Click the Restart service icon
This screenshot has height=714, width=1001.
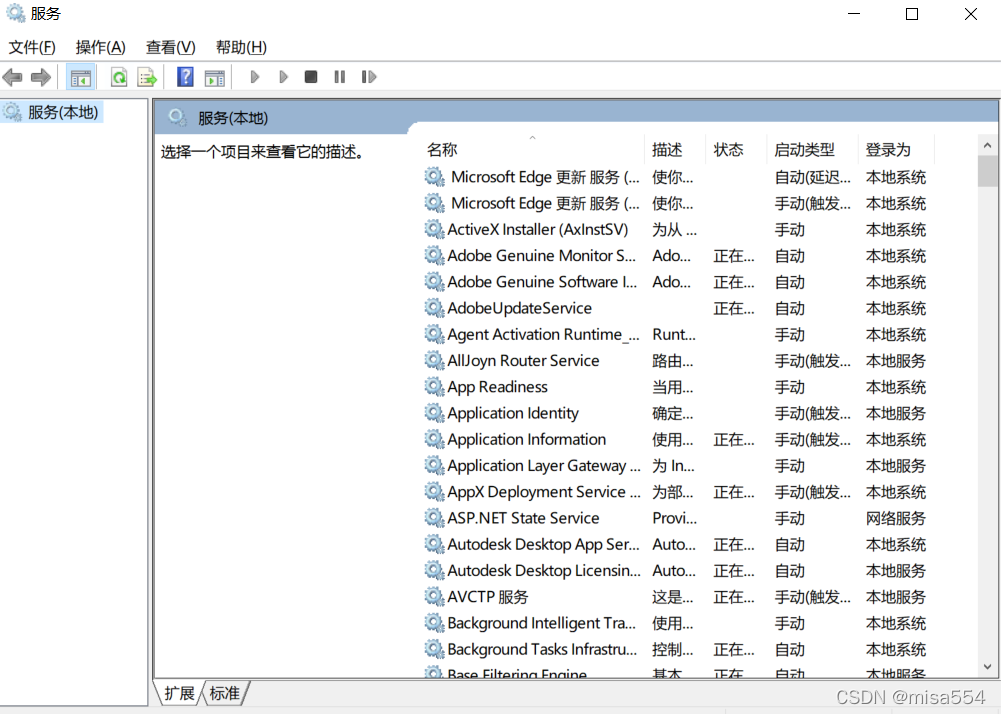[x=368, y=77]
